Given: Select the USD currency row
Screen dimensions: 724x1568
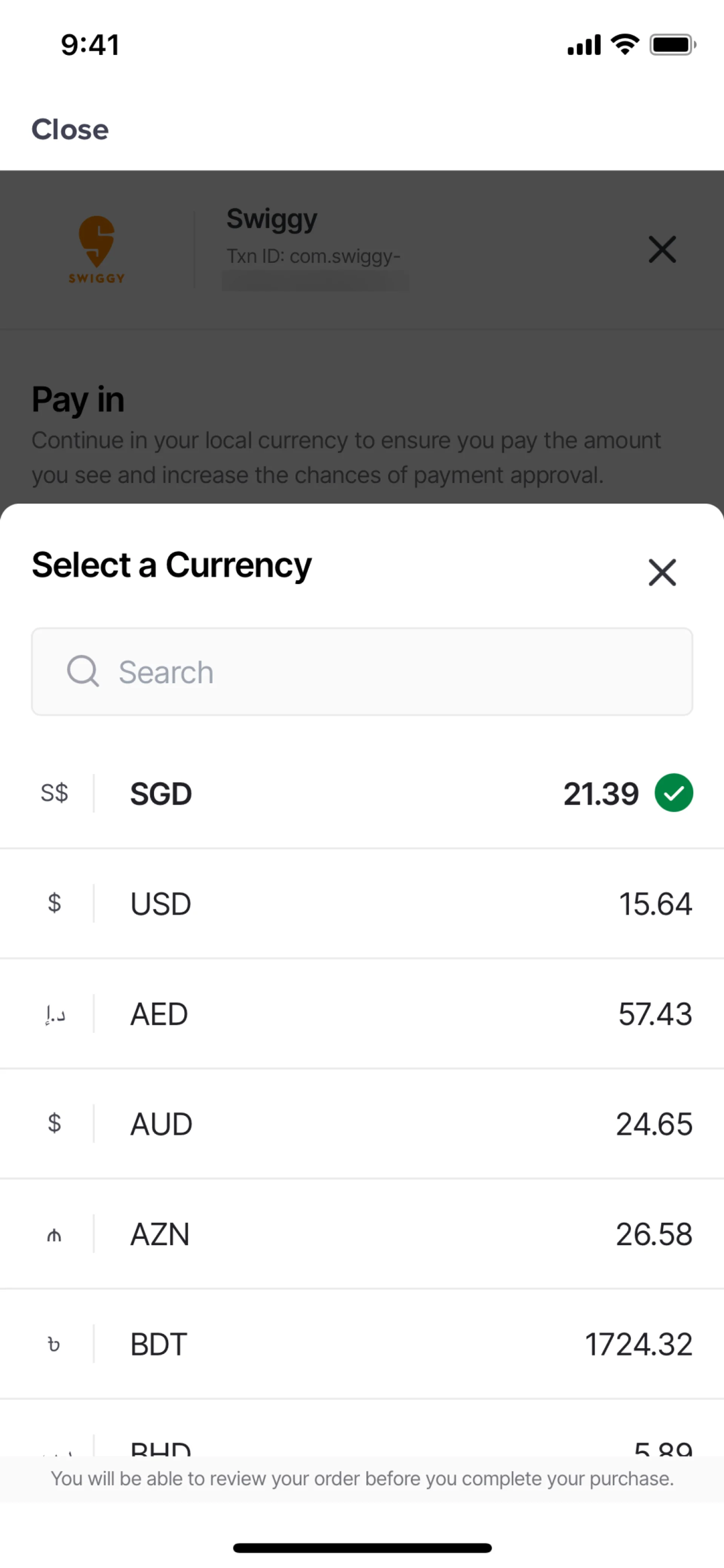Looking at the screenshot, I should pyautogui.click(x=362, y=904).
